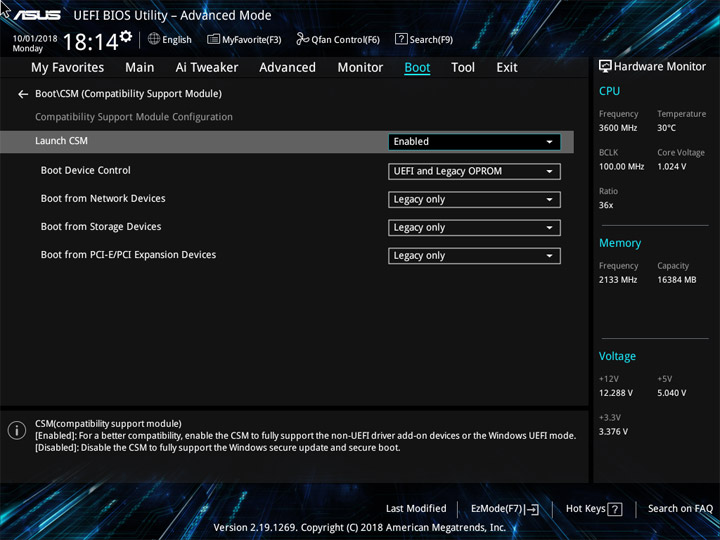Select the Boot tab
This screenshot has height=540, width=720.
pyautogui.click(x=417, y=68)
